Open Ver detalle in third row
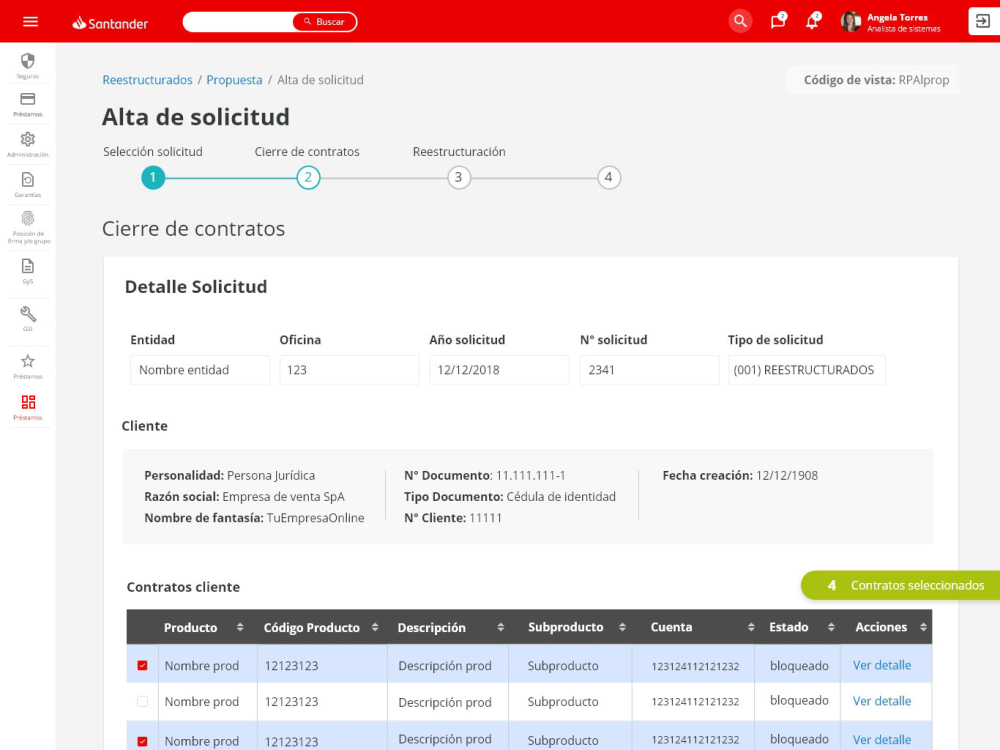This screenshot has width=1000, height=750. pos(882,740)
